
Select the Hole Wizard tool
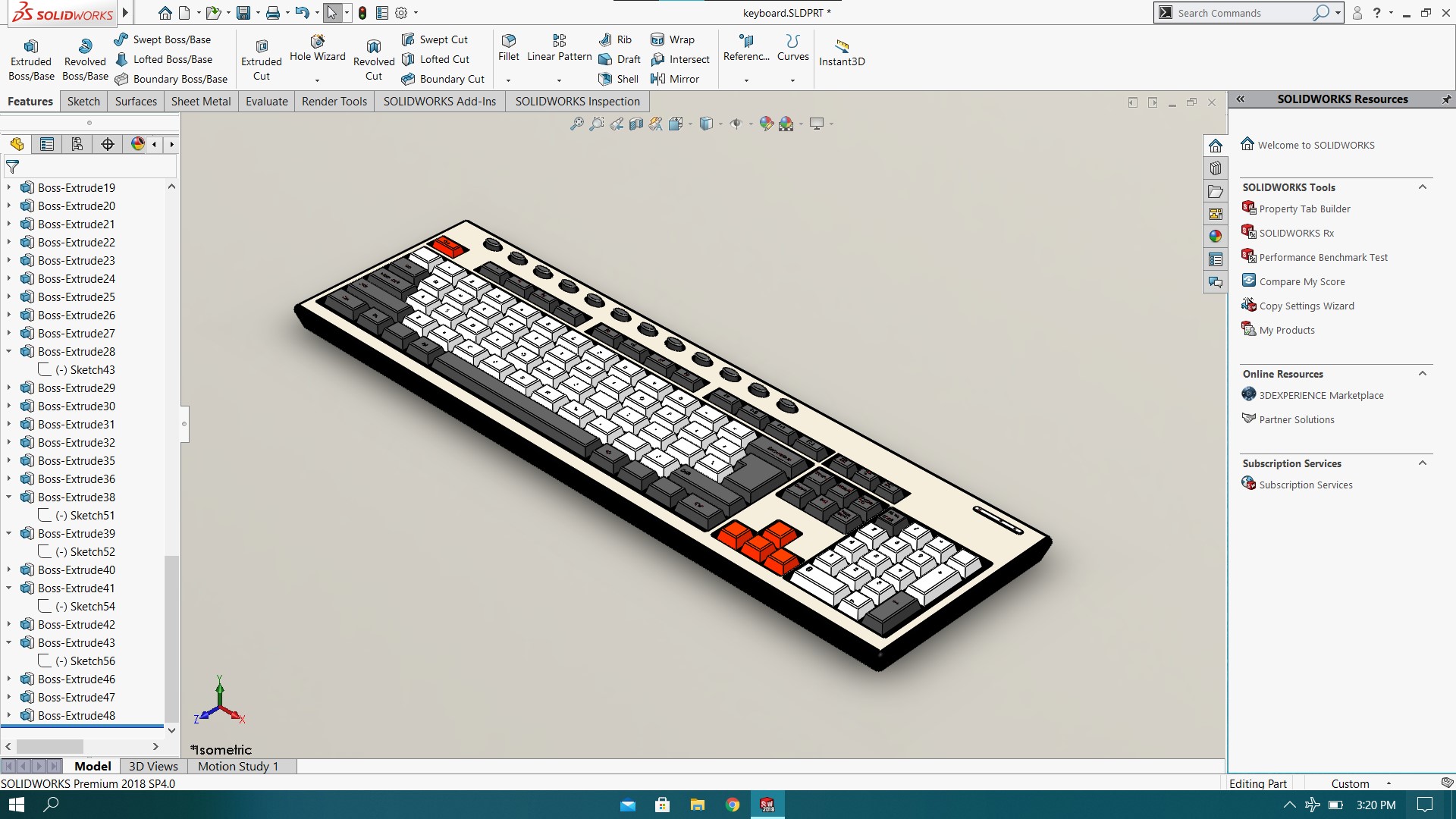[x=316, y=49]
